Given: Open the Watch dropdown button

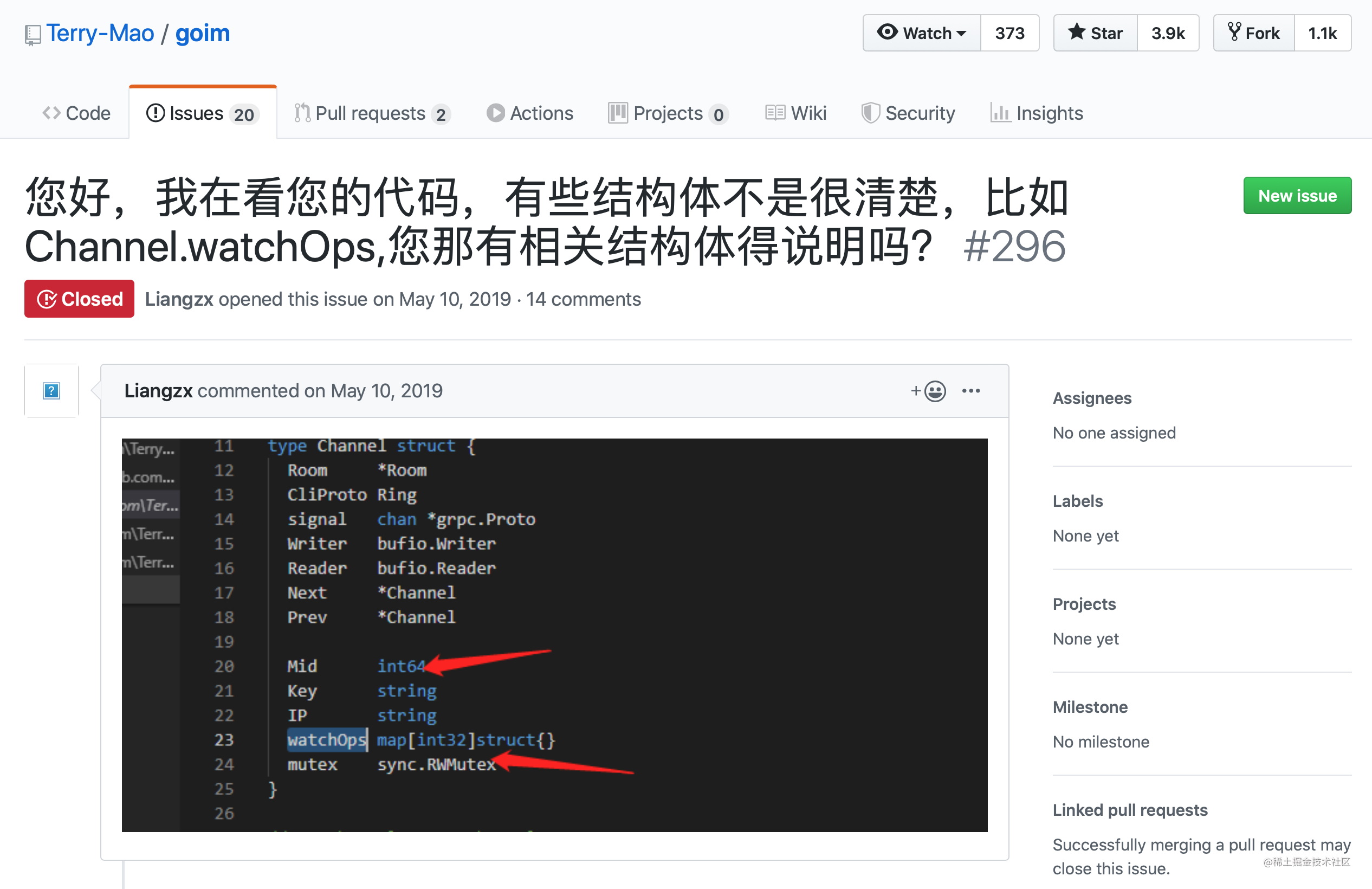Looking at the screenshot, I should point(922,33).
